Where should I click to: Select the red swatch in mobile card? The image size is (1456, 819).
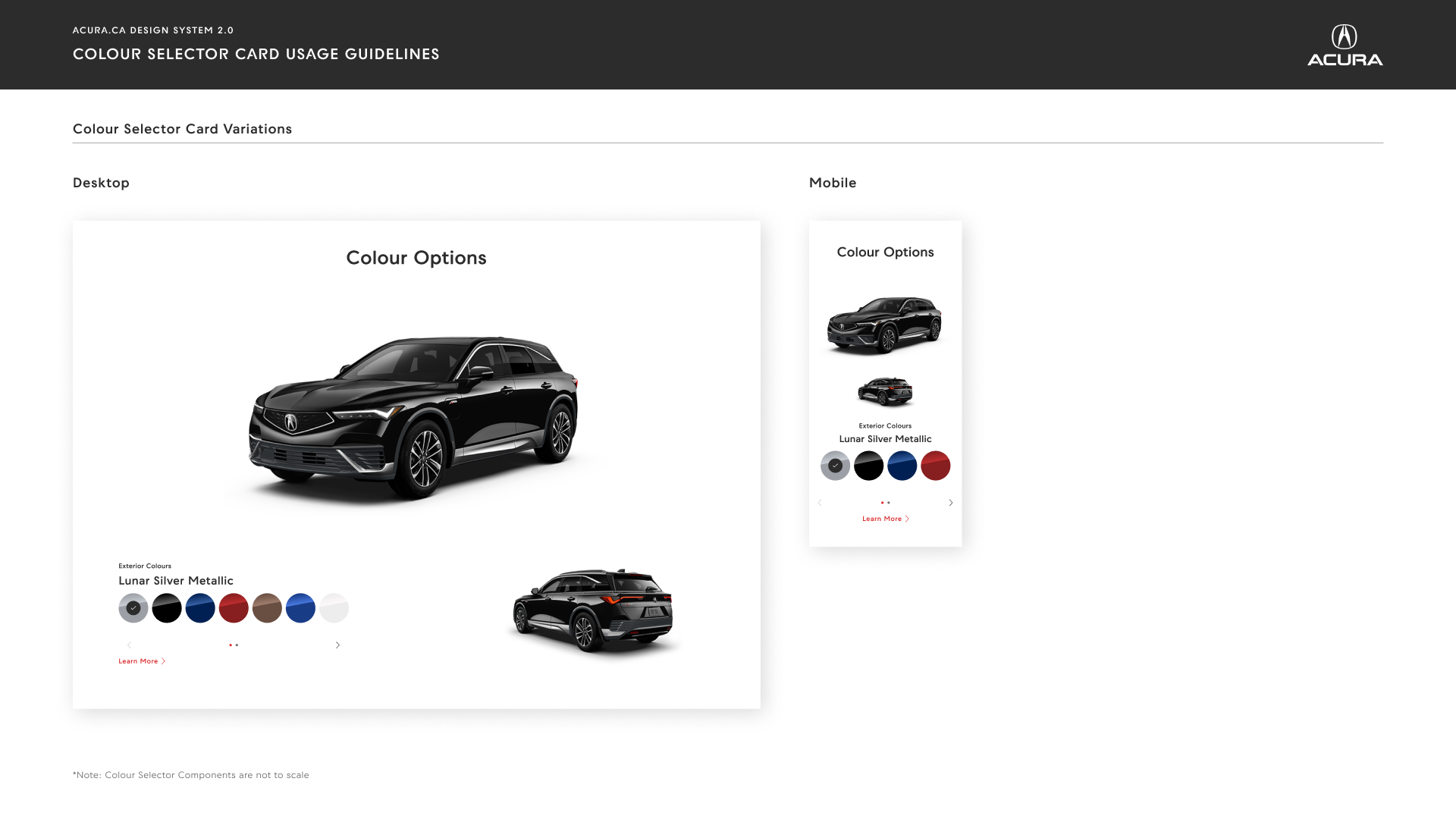pyautogui.click(x=935, y=466)
